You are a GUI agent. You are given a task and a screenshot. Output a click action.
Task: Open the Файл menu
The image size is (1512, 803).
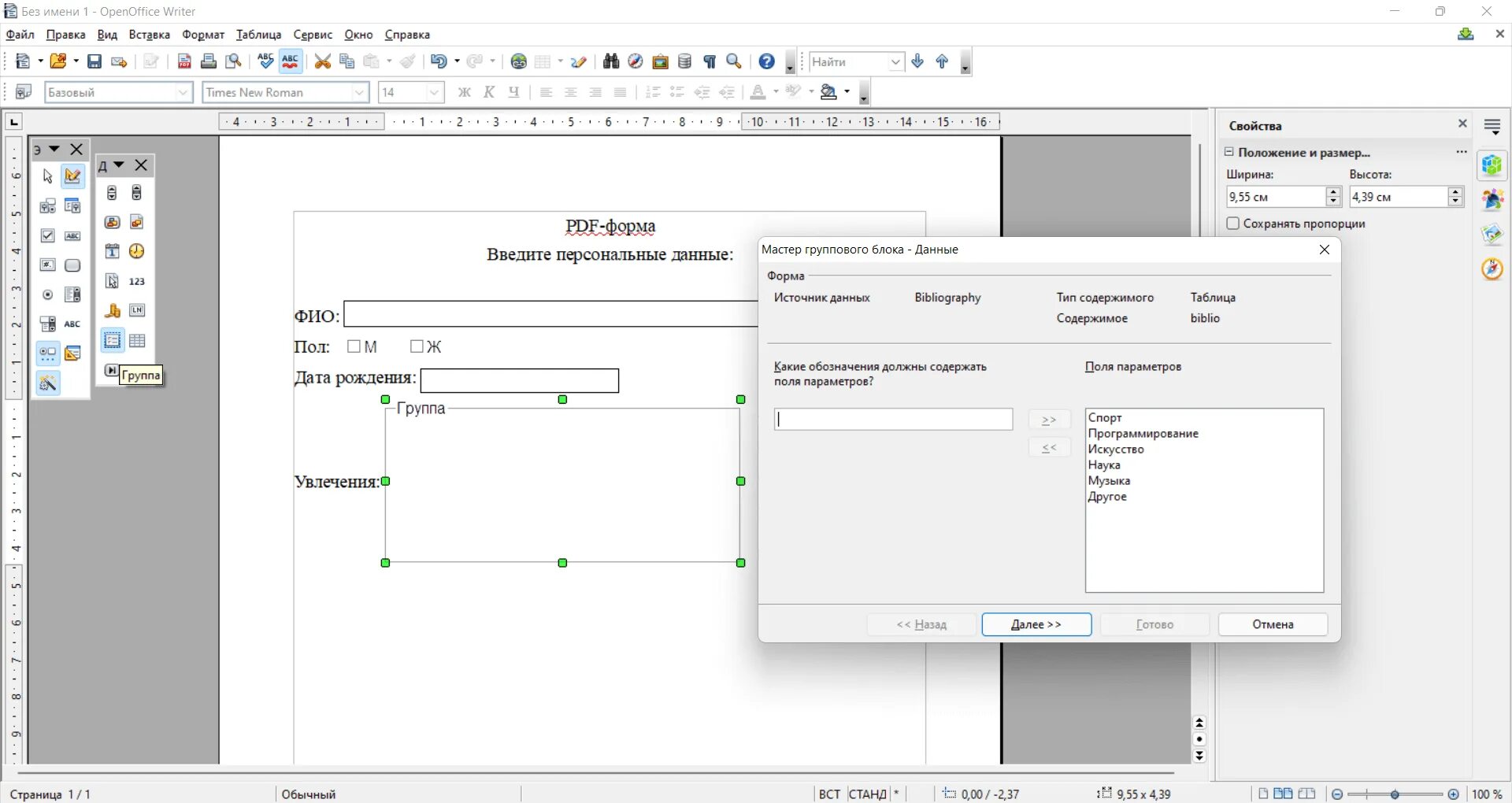[20, 35]
